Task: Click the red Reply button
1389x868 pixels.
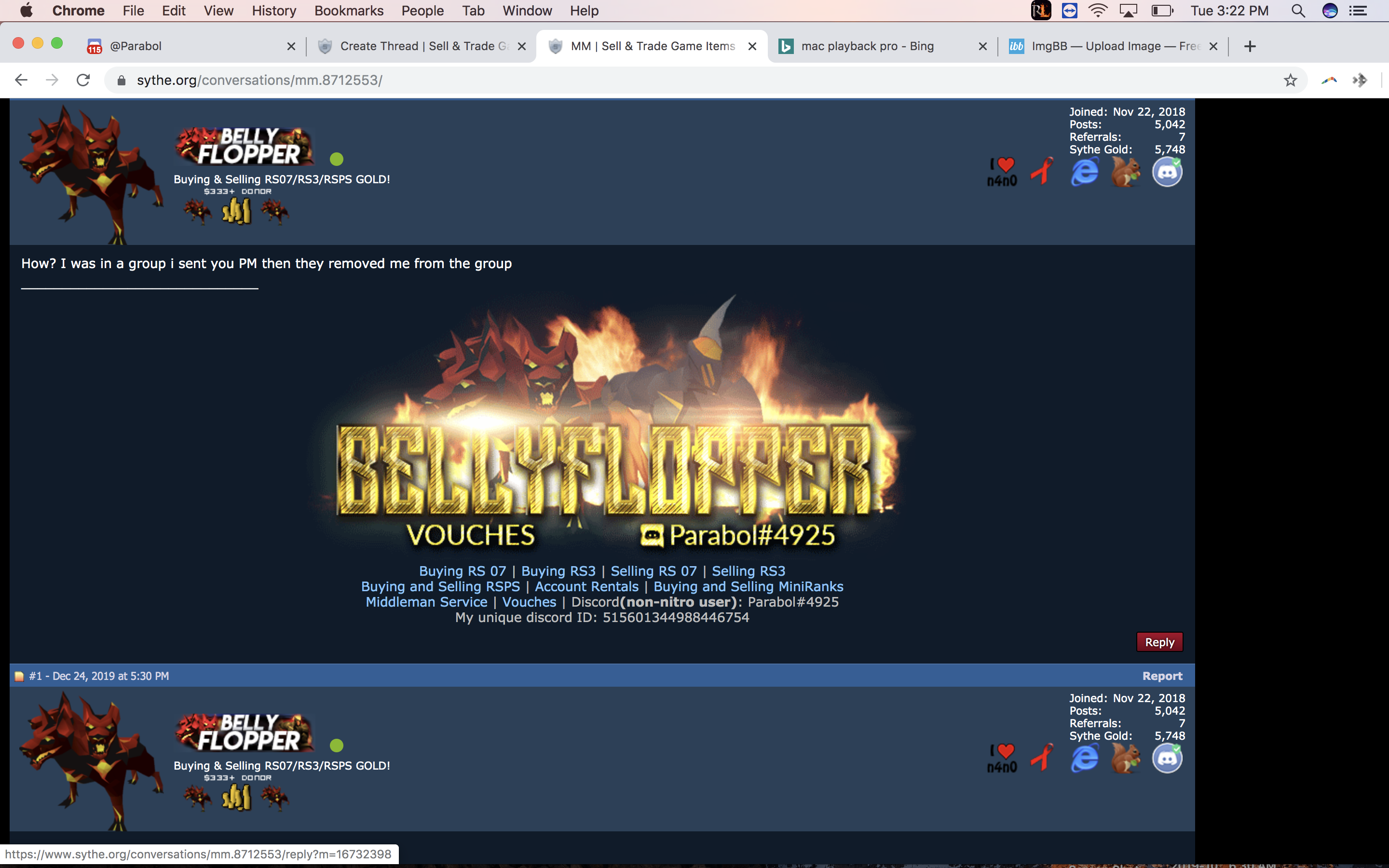Action: point(1160,642)
